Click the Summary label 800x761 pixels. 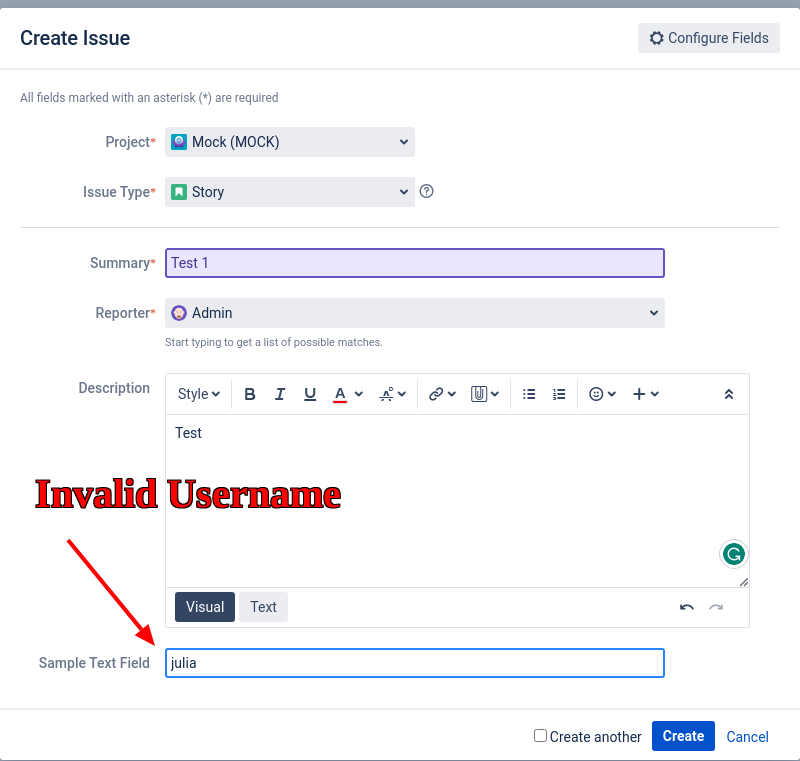point(122,263)
